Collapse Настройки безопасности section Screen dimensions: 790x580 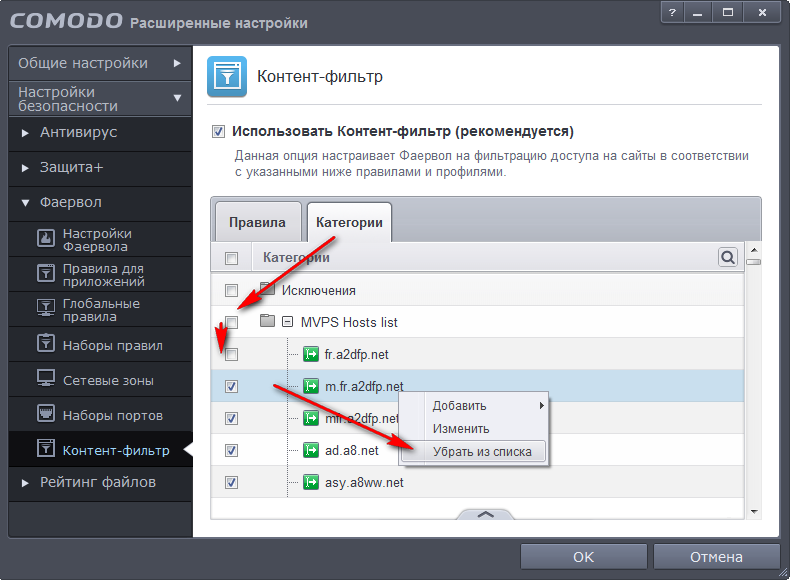click(x=100, y=99)
